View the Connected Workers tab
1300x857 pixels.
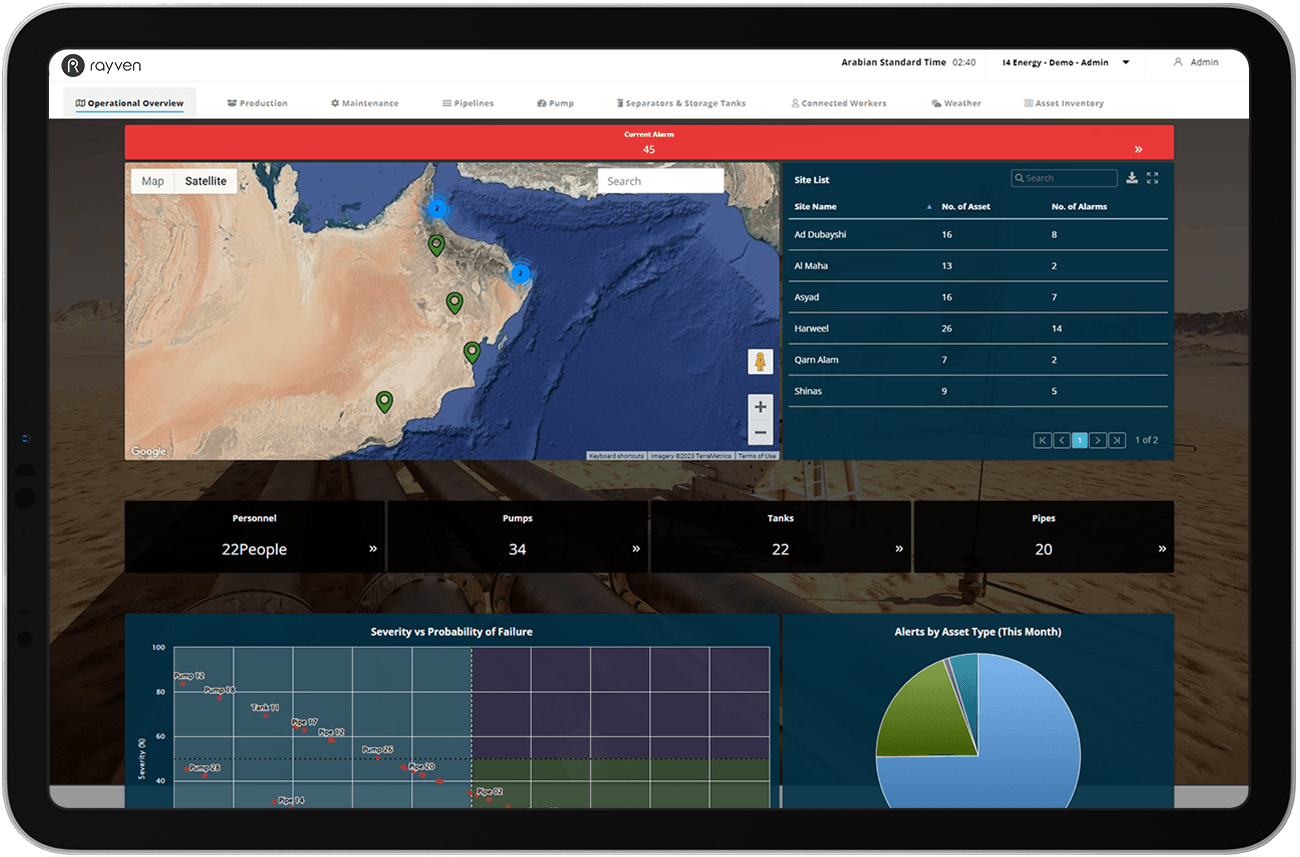[x=839, y=103]
